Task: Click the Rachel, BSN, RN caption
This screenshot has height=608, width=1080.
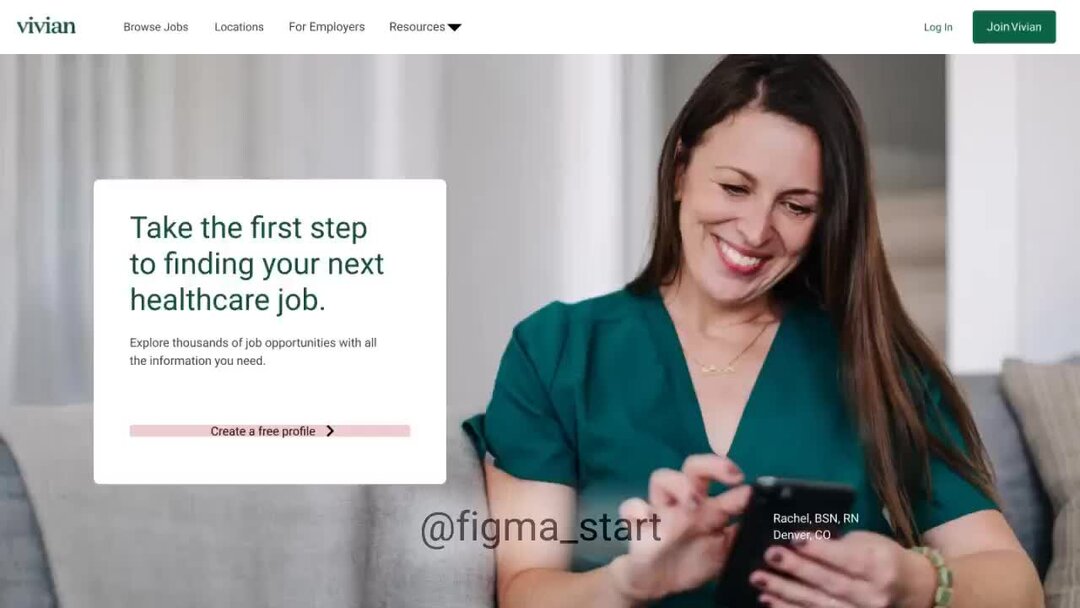Action: (x=816, y=518)
